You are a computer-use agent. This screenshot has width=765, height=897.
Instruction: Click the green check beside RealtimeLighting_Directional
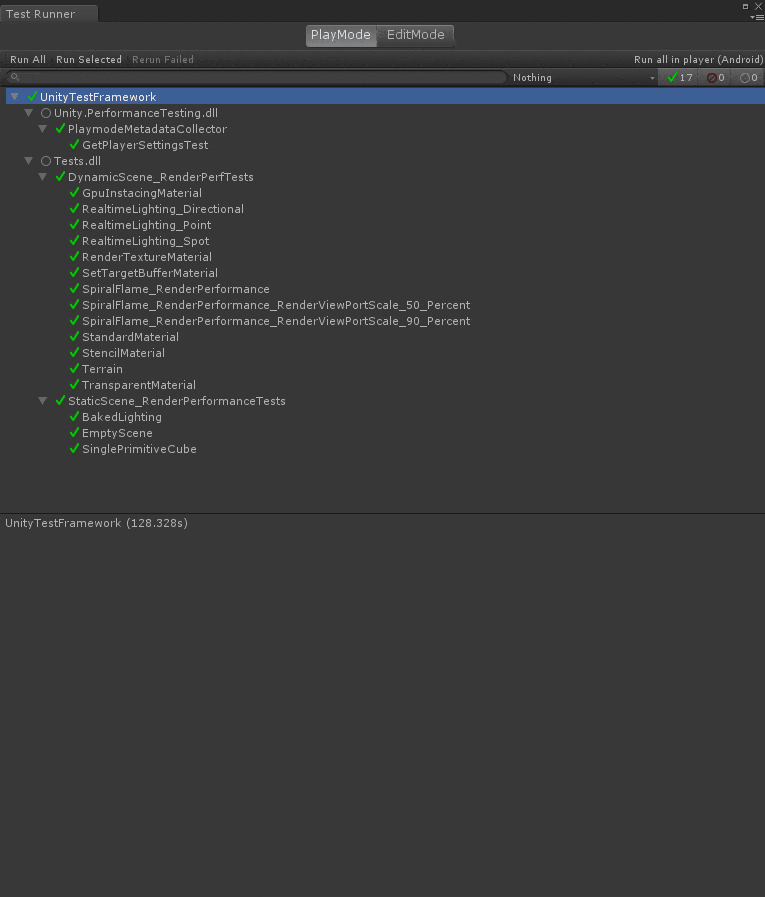[x=74, y=208]
